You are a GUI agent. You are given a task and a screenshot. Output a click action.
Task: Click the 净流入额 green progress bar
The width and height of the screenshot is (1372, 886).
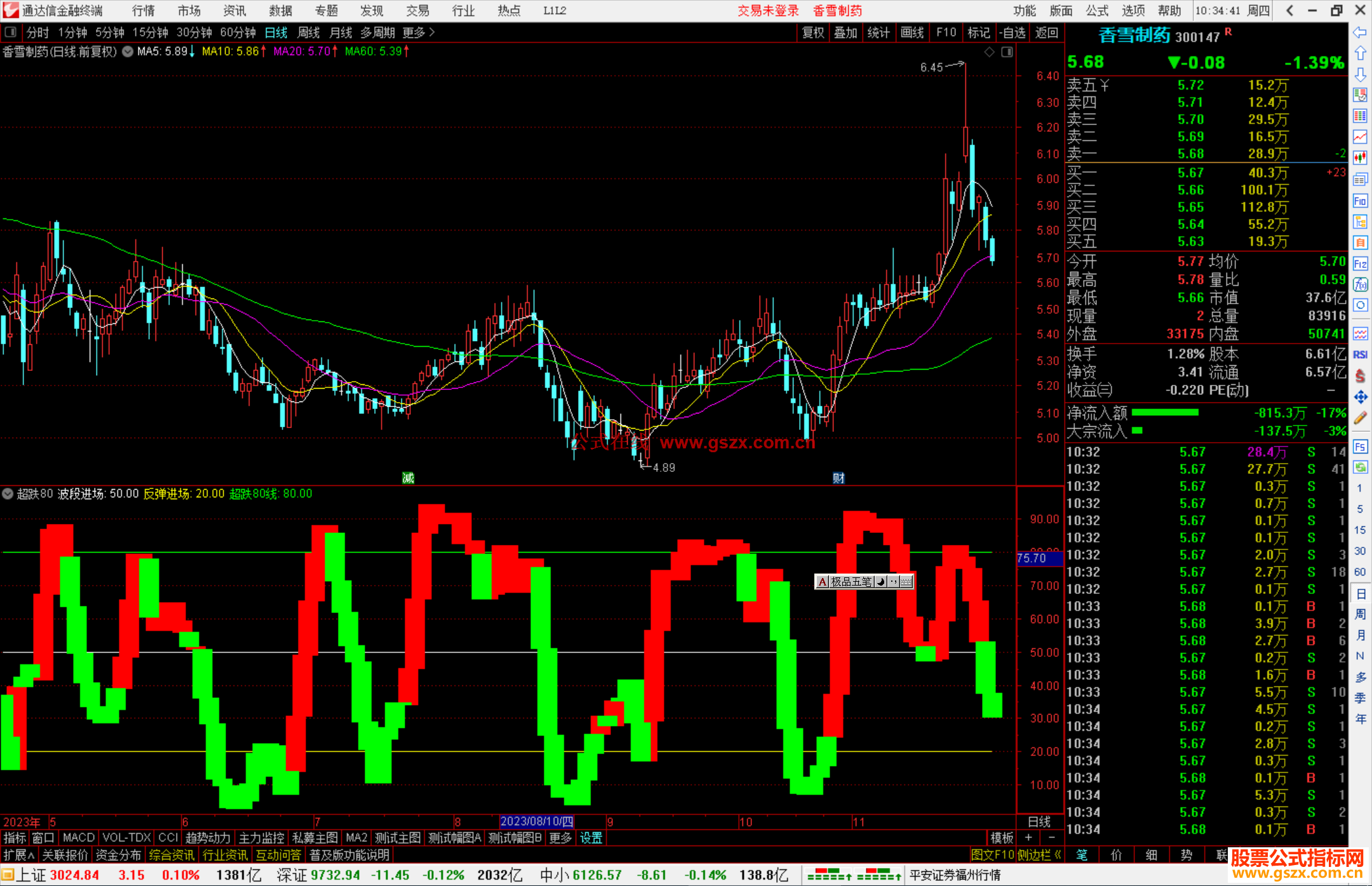tap(1165, 413)
